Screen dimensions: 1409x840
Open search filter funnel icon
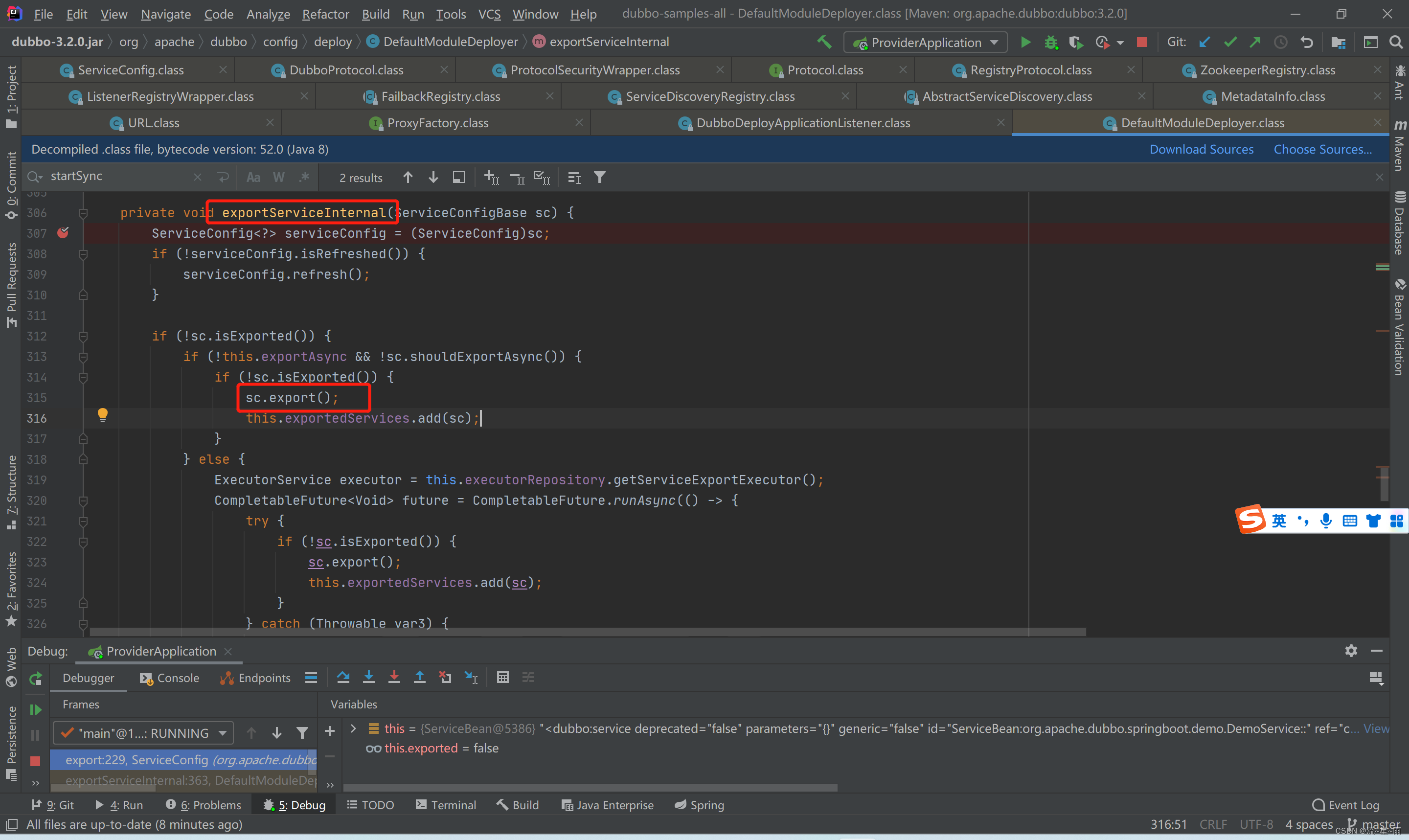[x=600, y=178]
